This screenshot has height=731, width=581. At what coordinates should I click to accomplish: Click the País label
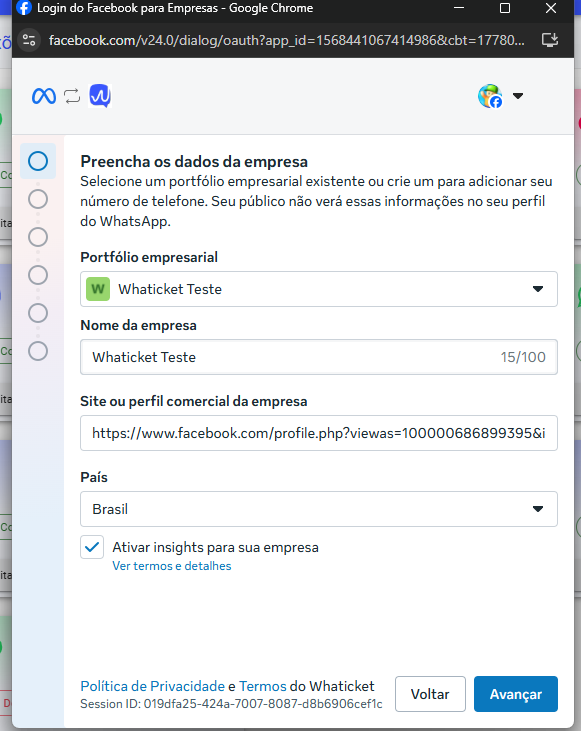tap(94, 477)
